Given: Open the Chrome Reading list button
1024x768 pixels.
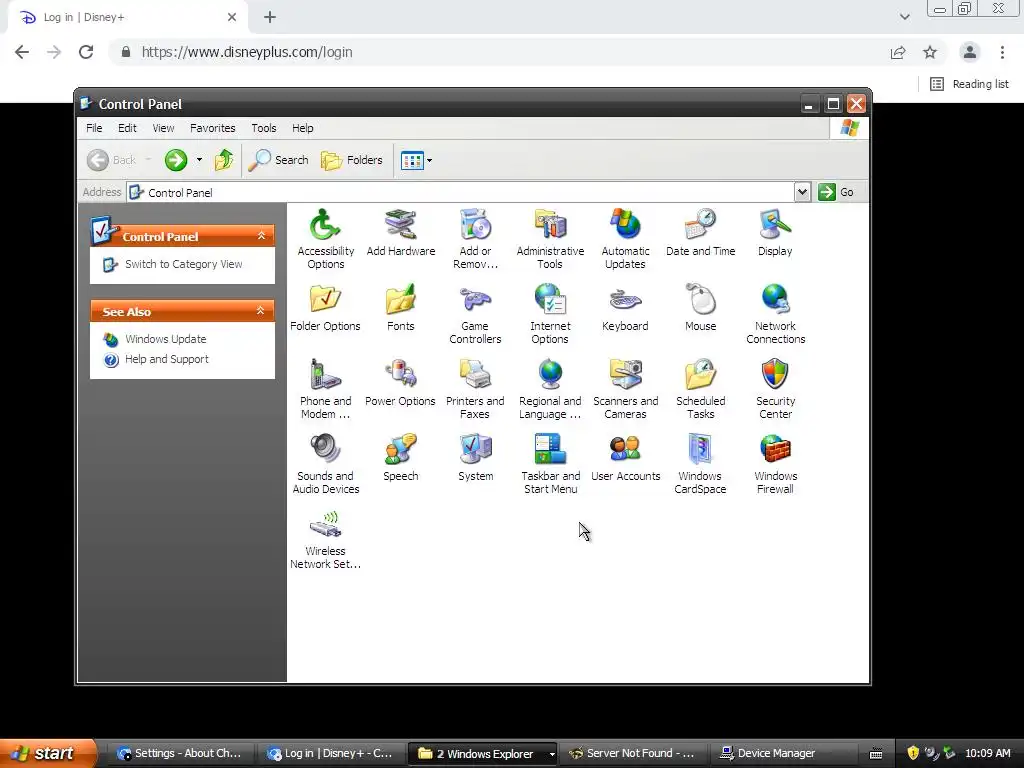Looking at the screenshot, I should (969, 84).
